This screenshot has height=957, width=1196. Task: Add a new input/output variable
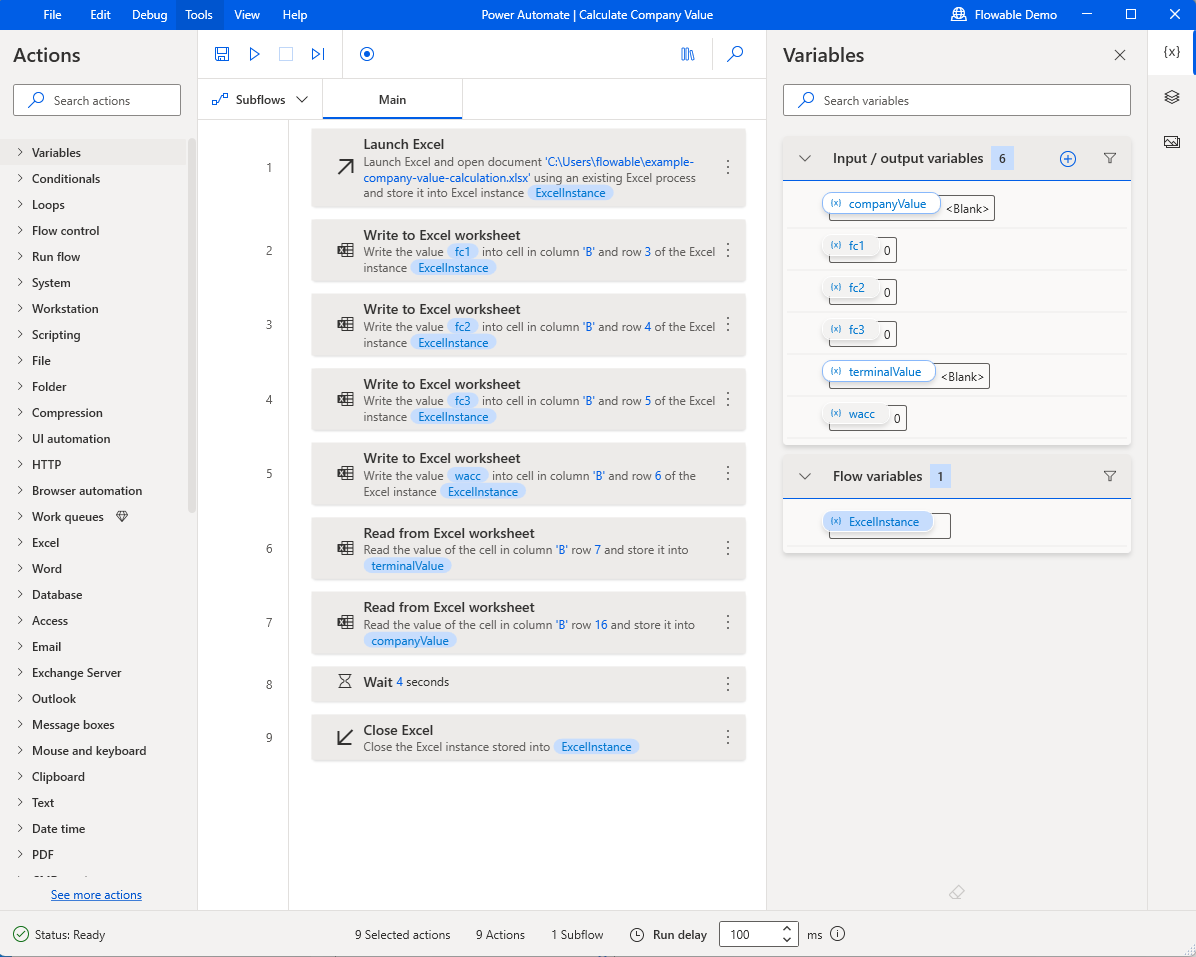(1067, 158)
